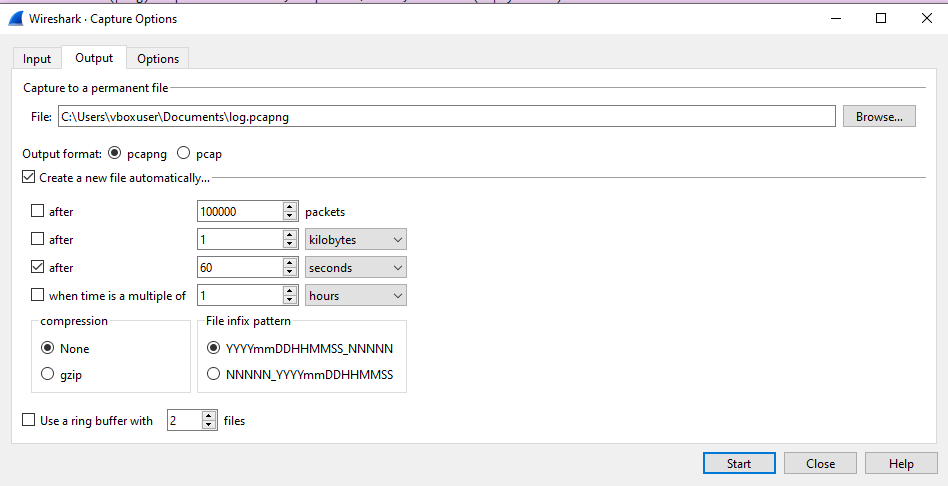
Task: Expand the seconds unit dropdown
Action: [356, 268]
